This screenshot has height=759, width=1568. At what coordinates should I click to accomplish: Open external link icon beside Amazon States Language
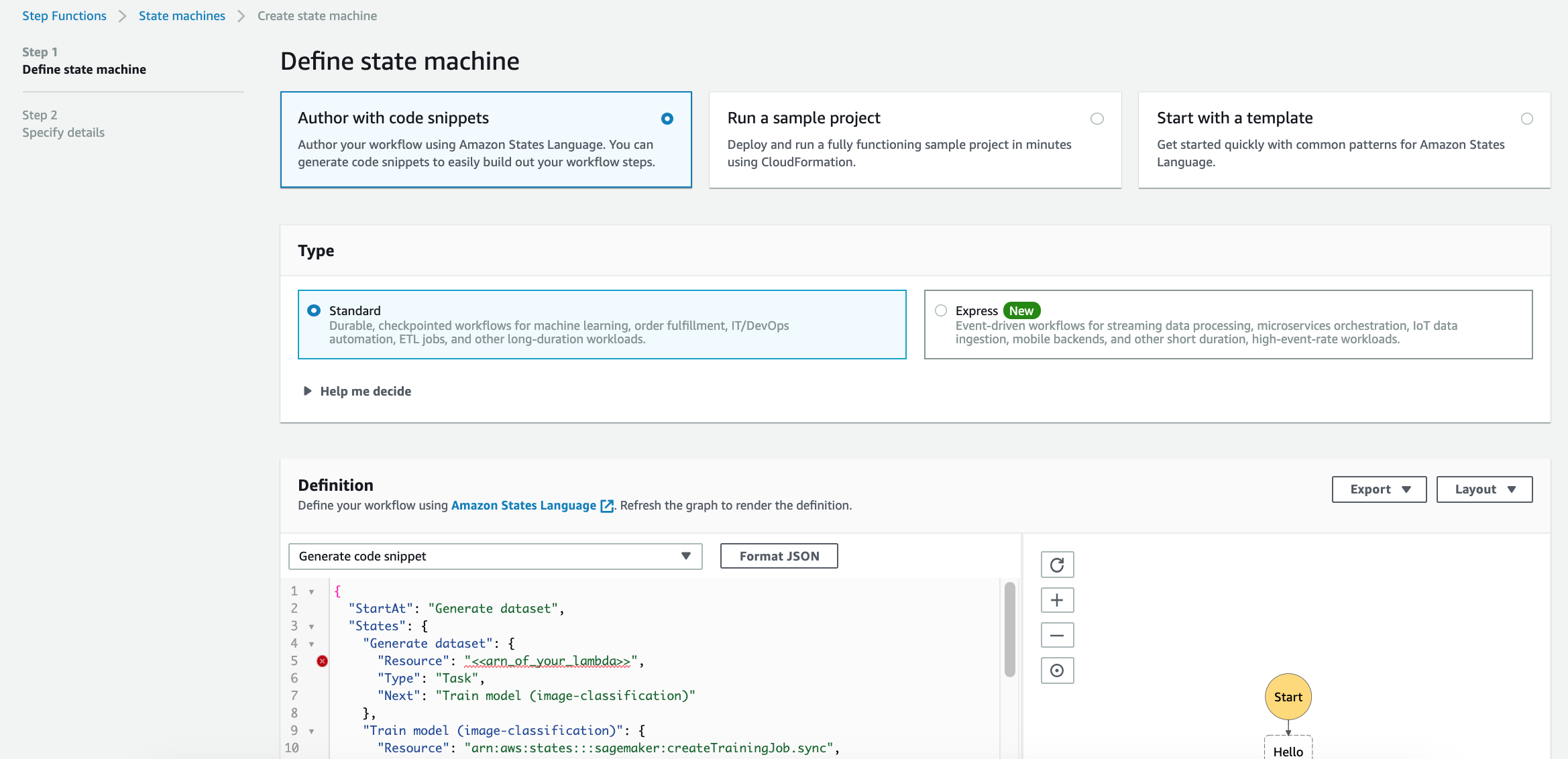click(x=607, y=506)
